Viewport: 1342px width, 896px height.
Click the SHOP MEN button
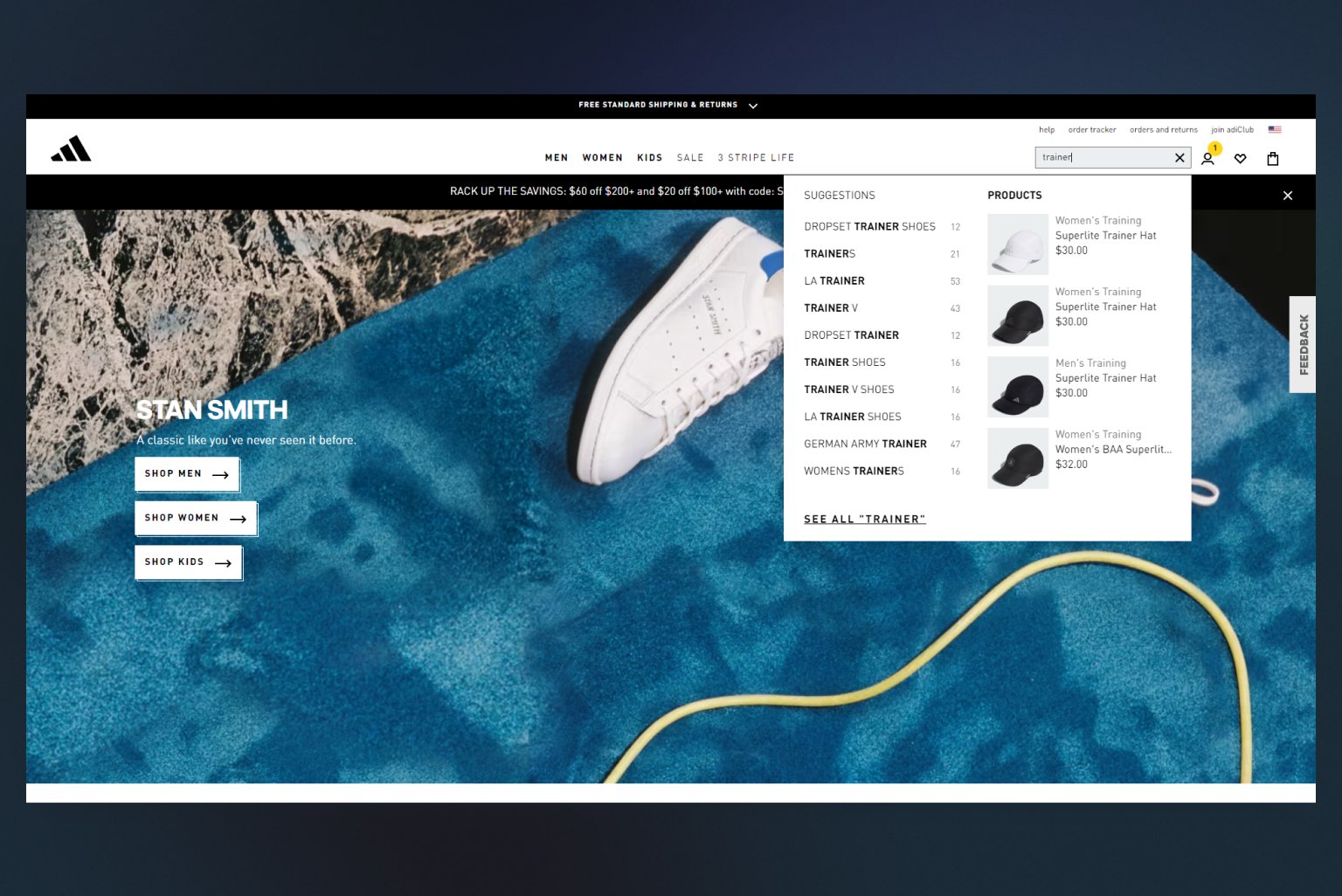[187, 473]
